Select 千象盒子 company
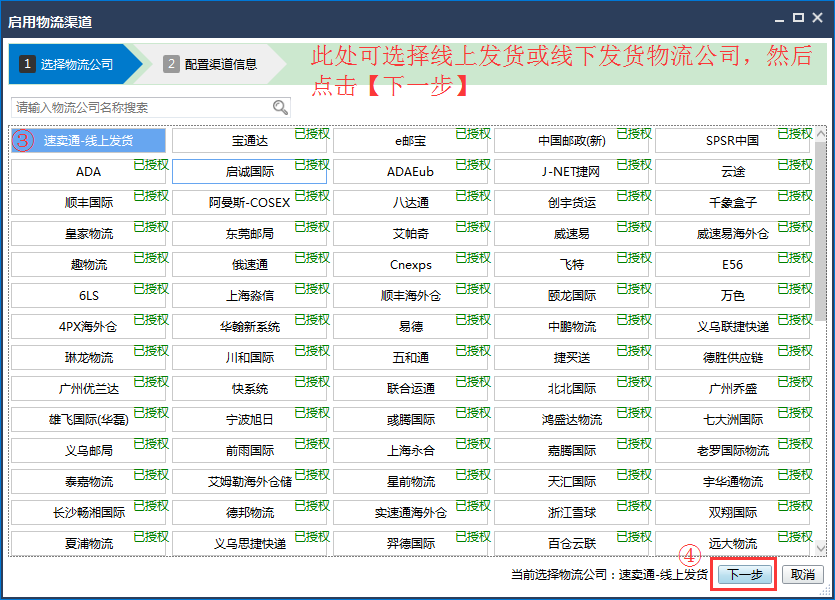Screen dimensions: 835x600 732,202
